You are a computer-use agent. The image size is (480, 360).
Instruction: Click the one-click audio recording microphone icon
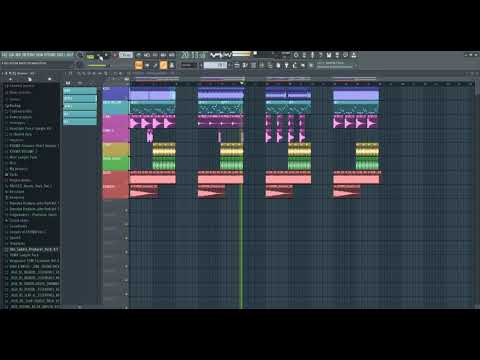click(x=312, y=55)
